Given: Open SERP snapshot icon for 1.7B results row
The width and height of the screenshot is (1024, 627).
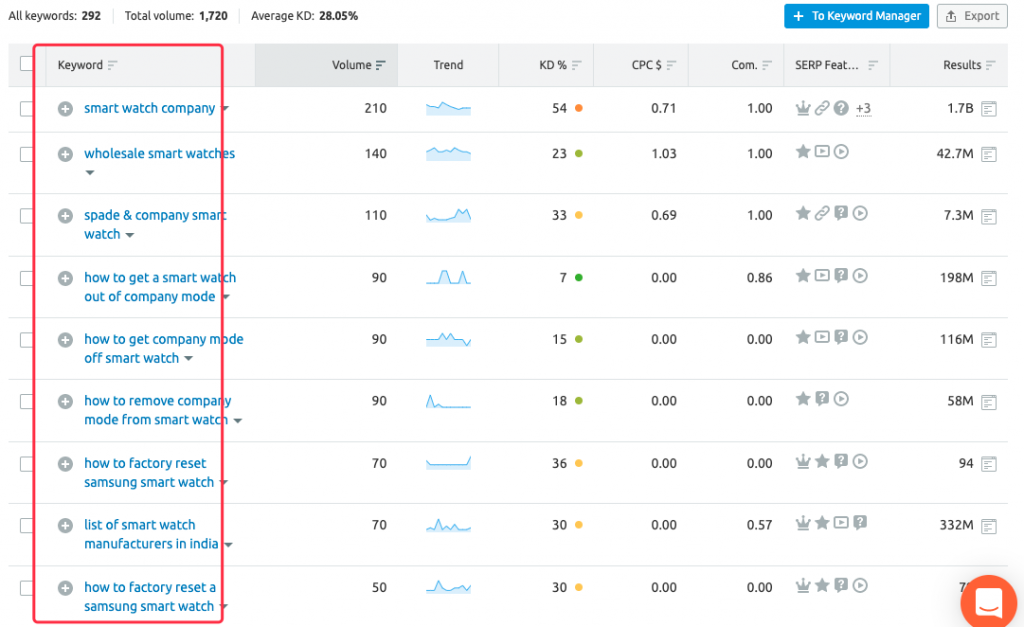Looking at the screenshot, I should tap(989, 108).
